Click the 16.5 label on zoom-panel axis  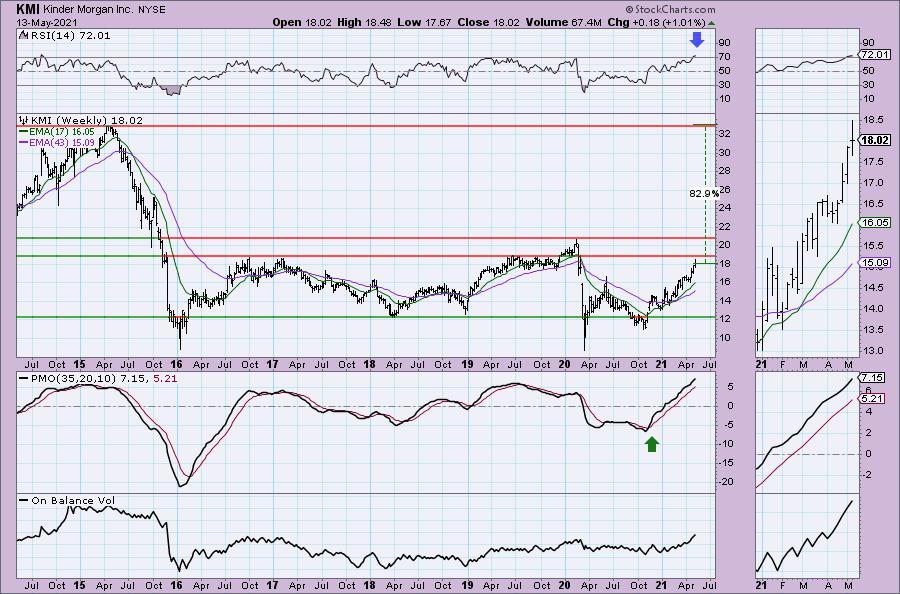pyautogui.click(x=872, y=204)
